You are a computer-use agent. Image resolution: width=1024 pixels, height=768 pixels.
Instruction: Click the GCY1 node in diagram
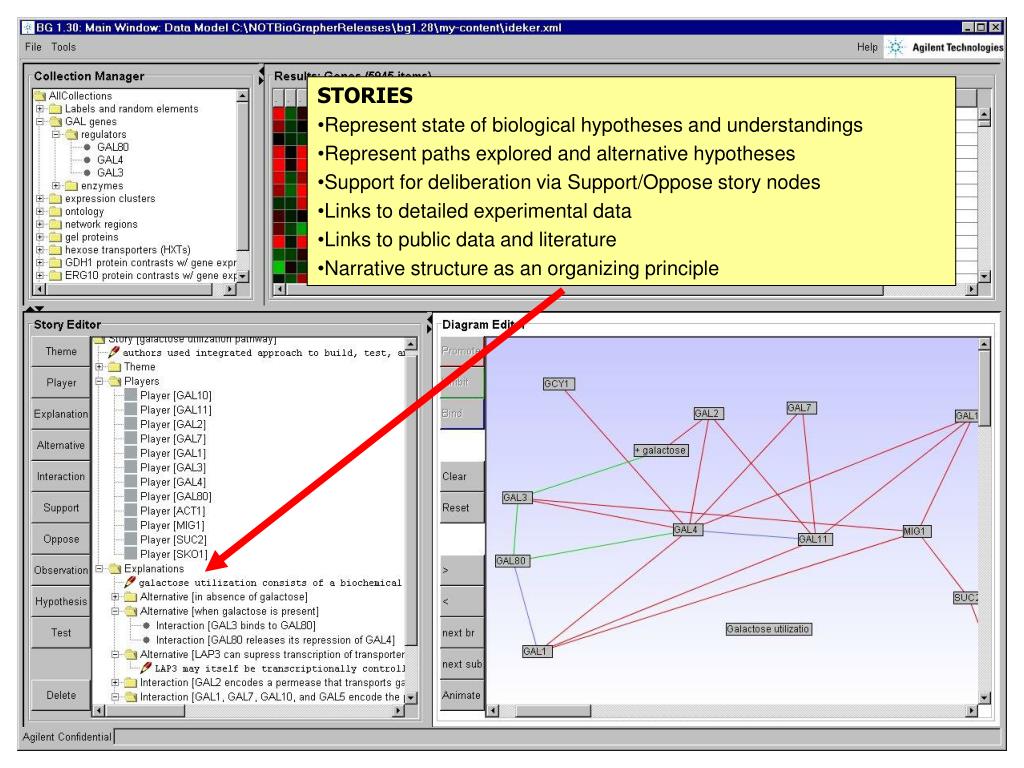tap(558, 384)
